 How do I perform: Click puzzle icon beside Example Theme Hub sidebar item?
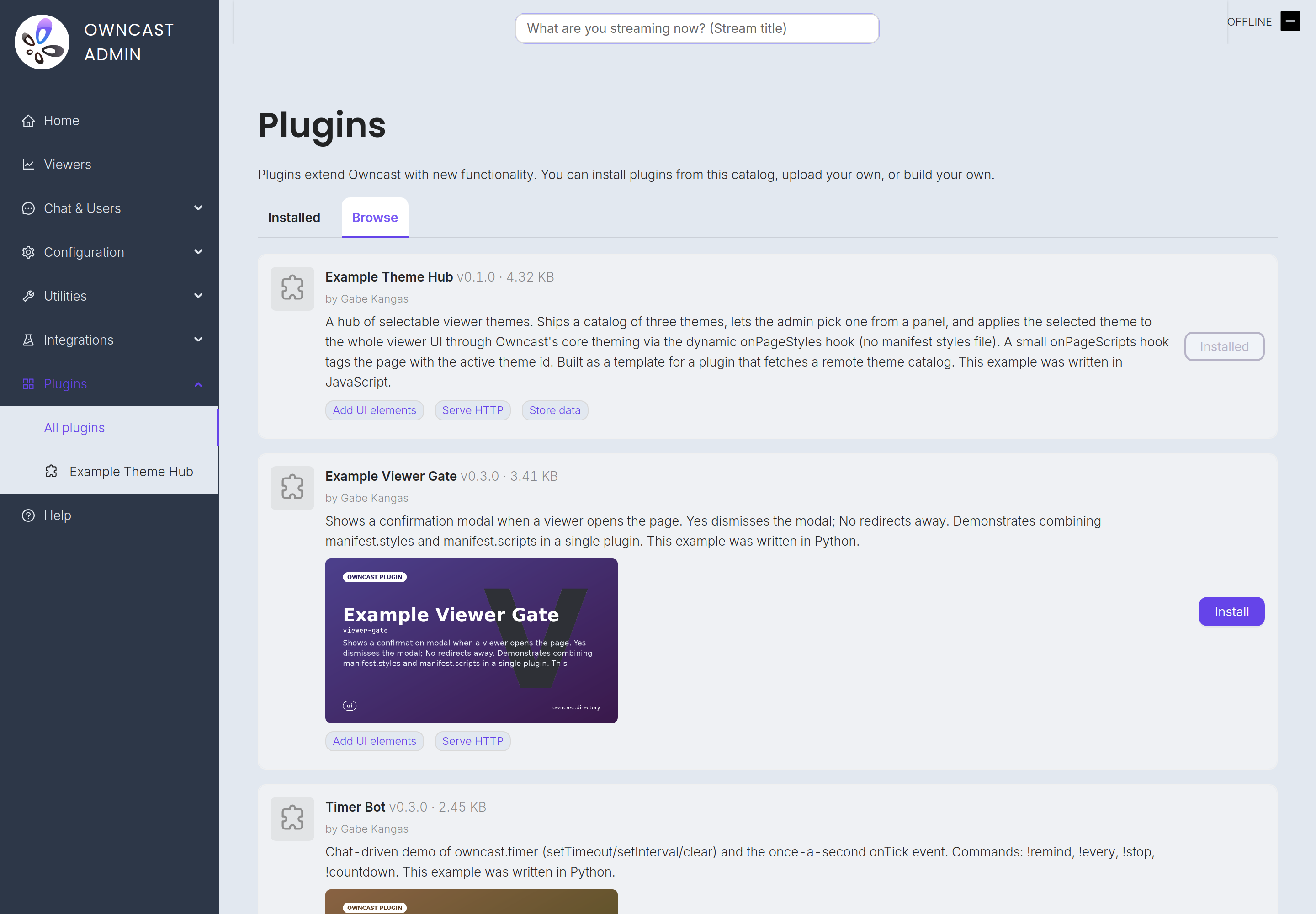click(51, 471)
